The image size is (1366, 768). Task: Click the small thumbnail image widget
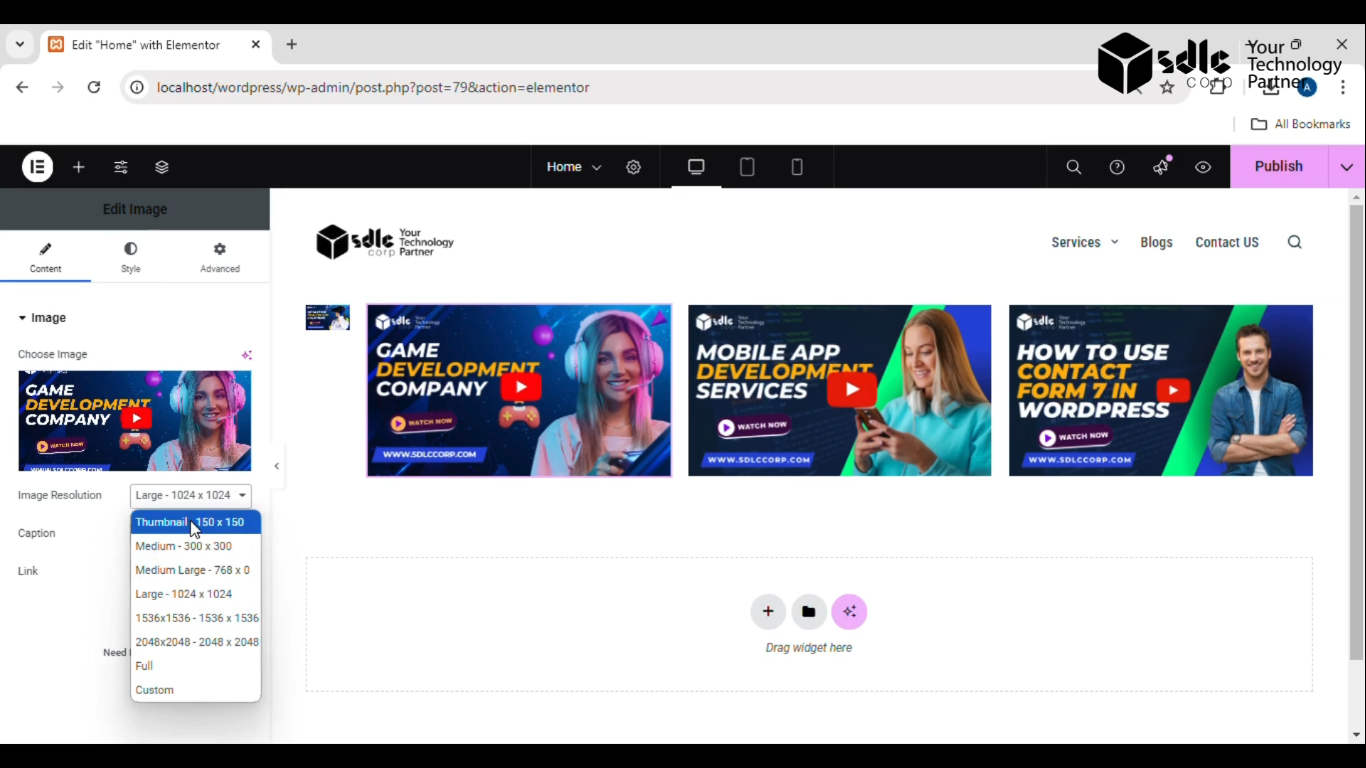click(x=328, y=318)
